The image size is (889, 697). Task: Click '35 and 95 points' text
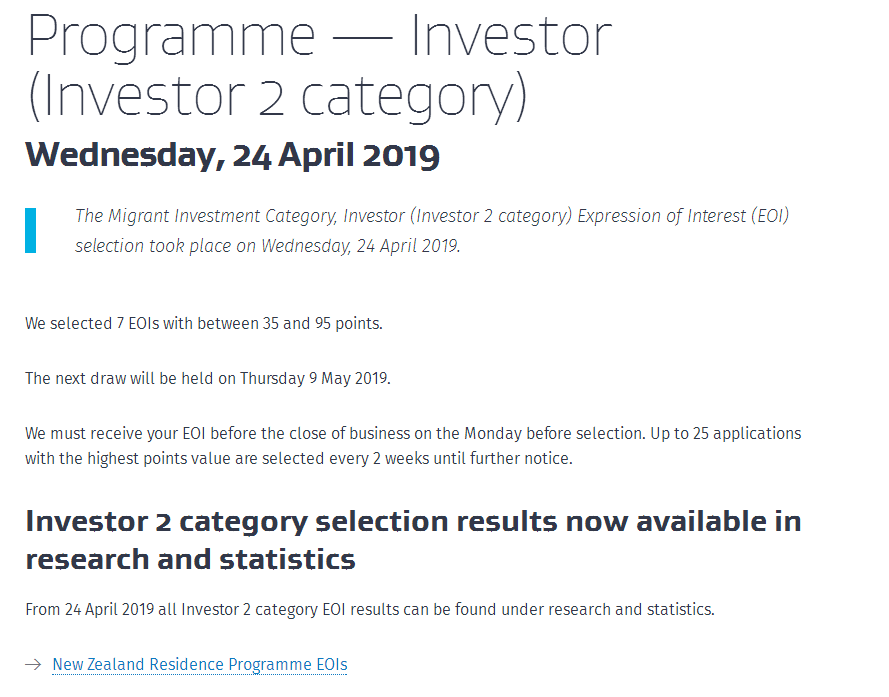321,323
